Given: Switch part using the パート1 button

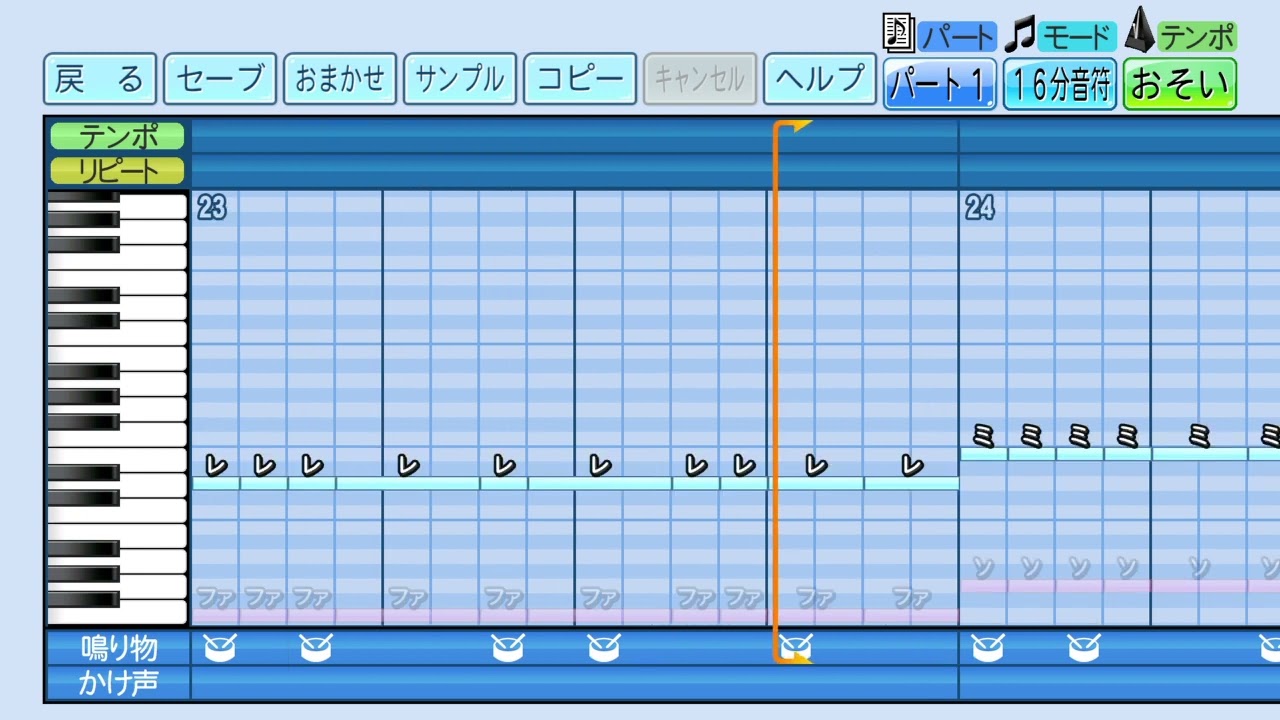Looking at the screenshot, I should click(x=939, y=84).
